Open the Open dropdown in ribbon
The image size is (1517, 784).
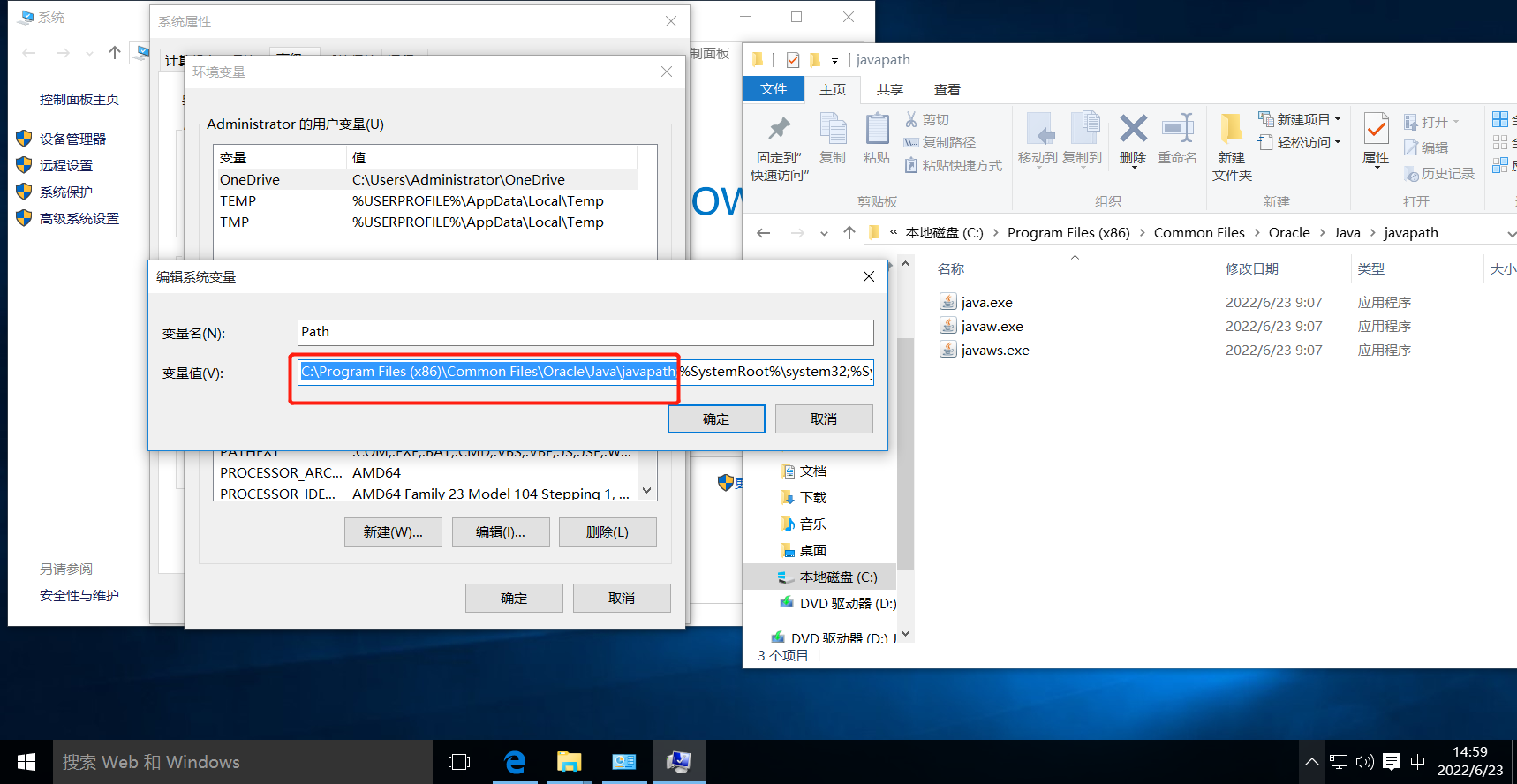(1431, 122)
